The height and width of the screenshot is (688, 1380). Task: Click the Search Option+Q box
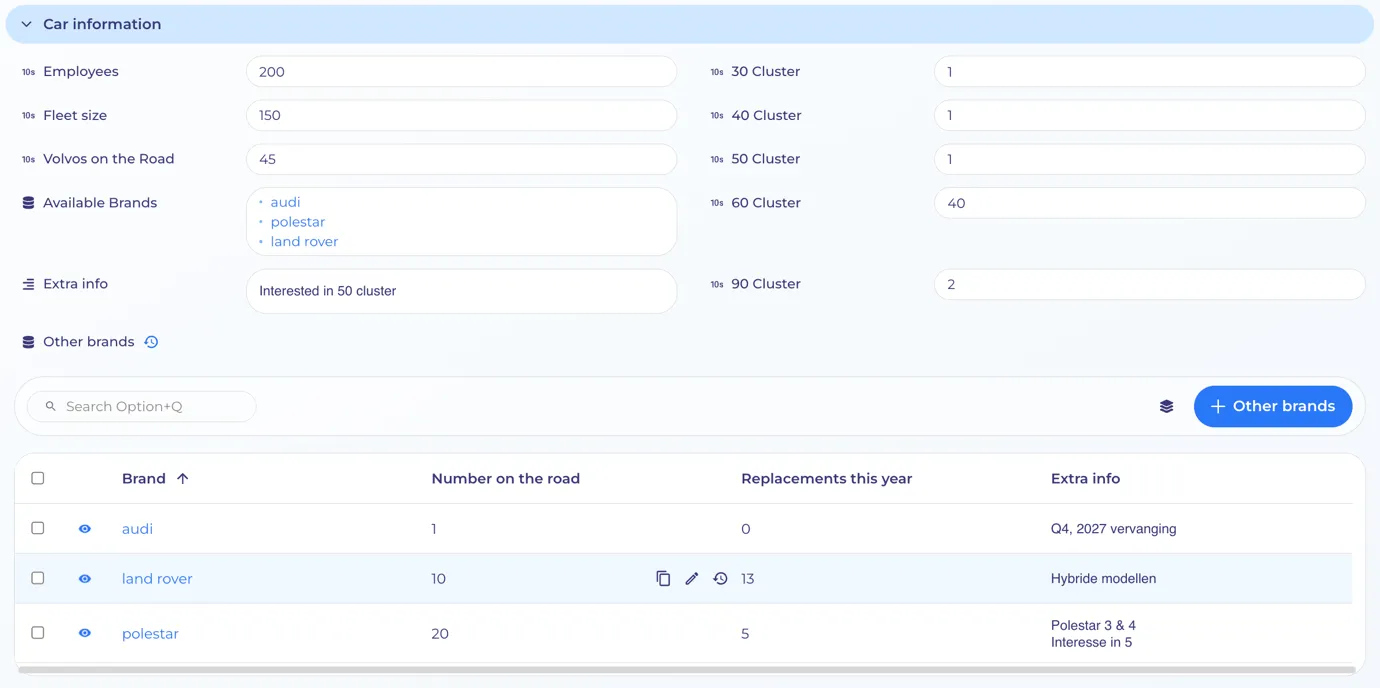pyautogui.click(x=141, y=406)
